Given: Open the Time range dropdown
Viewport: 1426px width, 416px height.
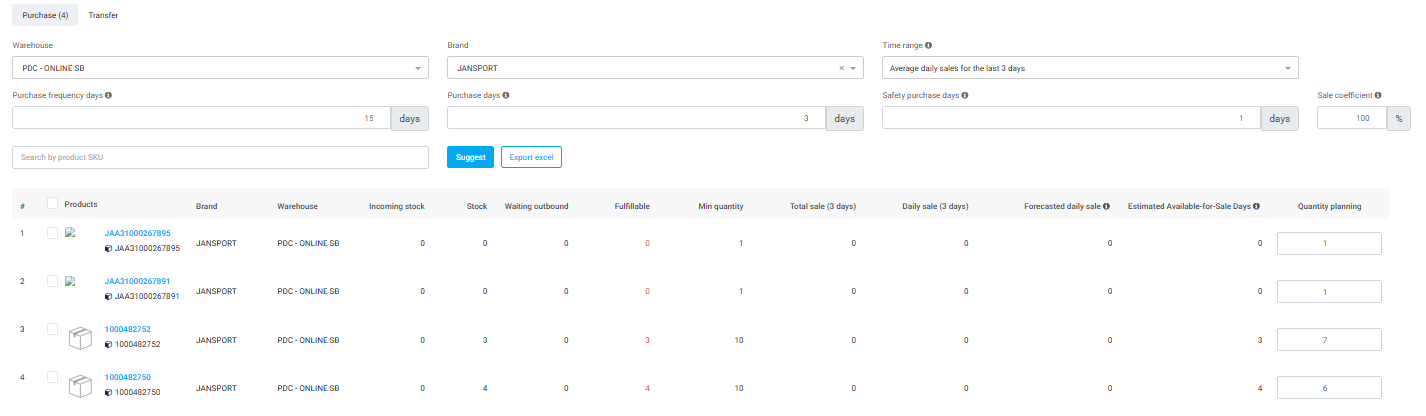Looking at the screenshot, I should pos(1090,68).
